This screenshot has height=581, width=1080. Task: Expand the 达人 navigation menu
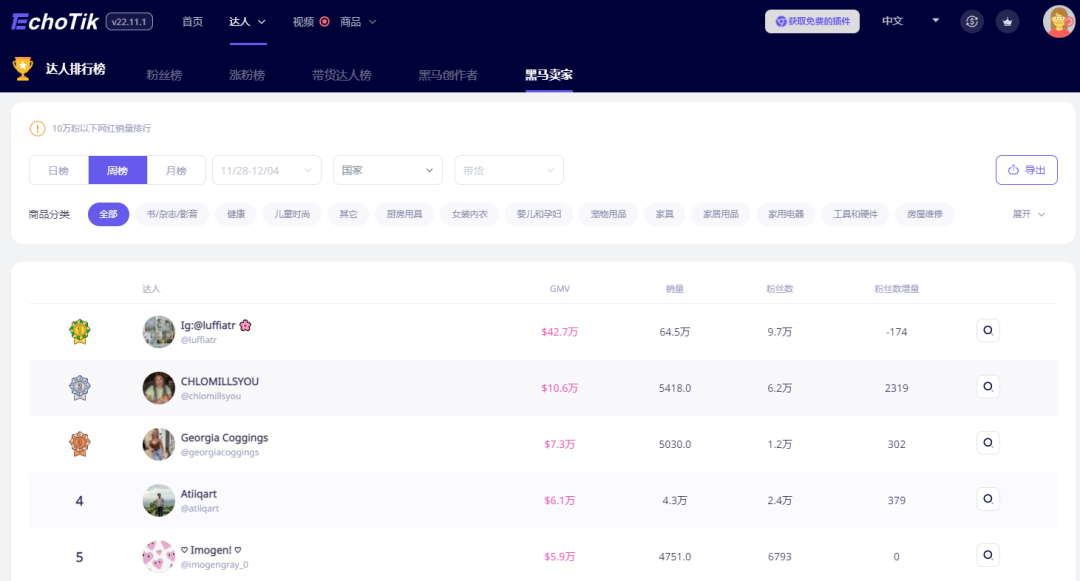[x=247, y=22]
